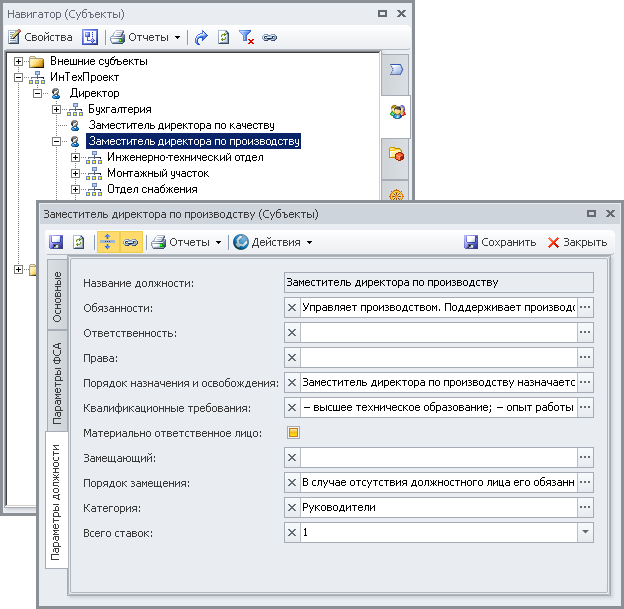Viewport: 624px width, 609px height.
Task: Clear the Права field with X
Action: (292, 358)
